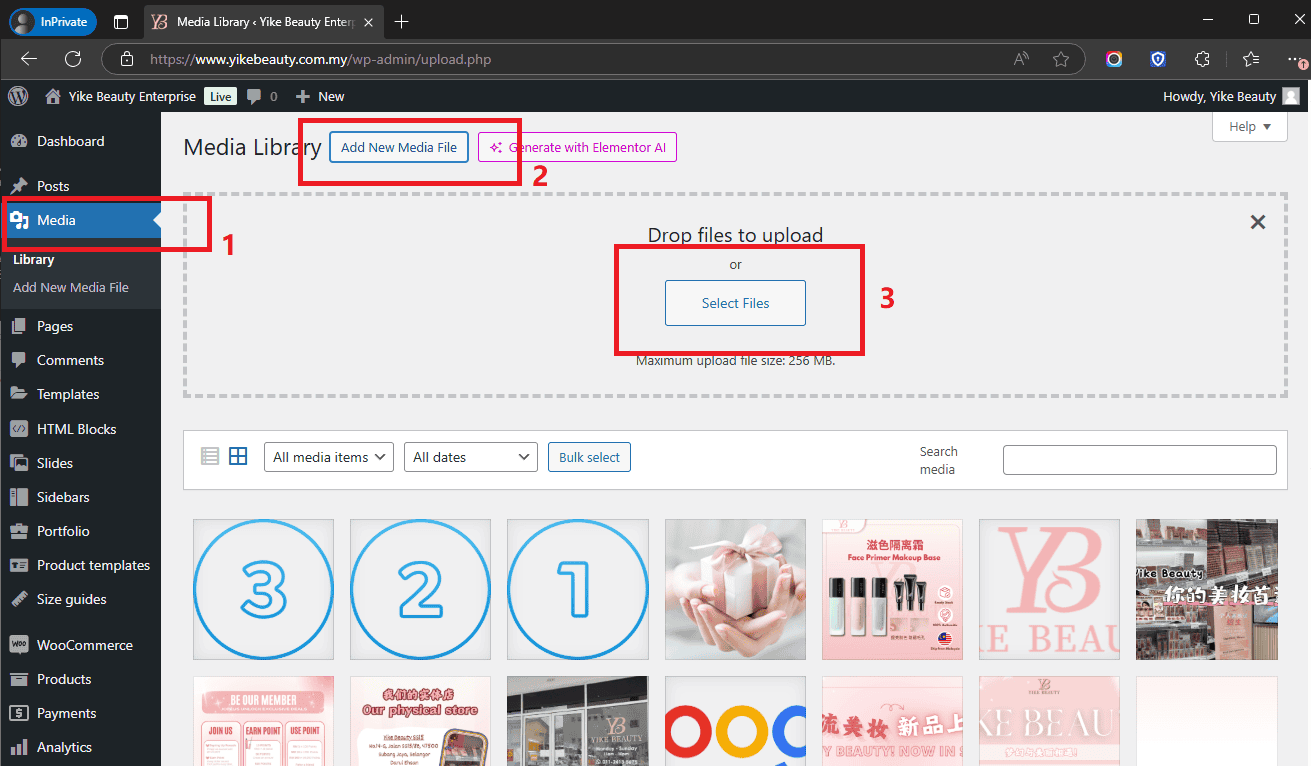Open the tab actions menu icon

pyautogui.click(x=121, y=21)
